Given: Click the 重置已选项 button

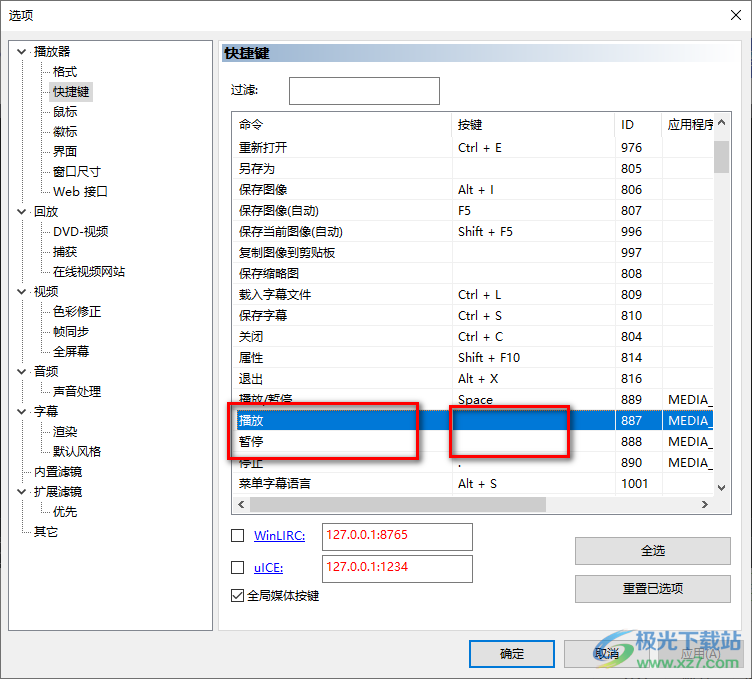Looking at the screenshot, I should tap(652, 588).
